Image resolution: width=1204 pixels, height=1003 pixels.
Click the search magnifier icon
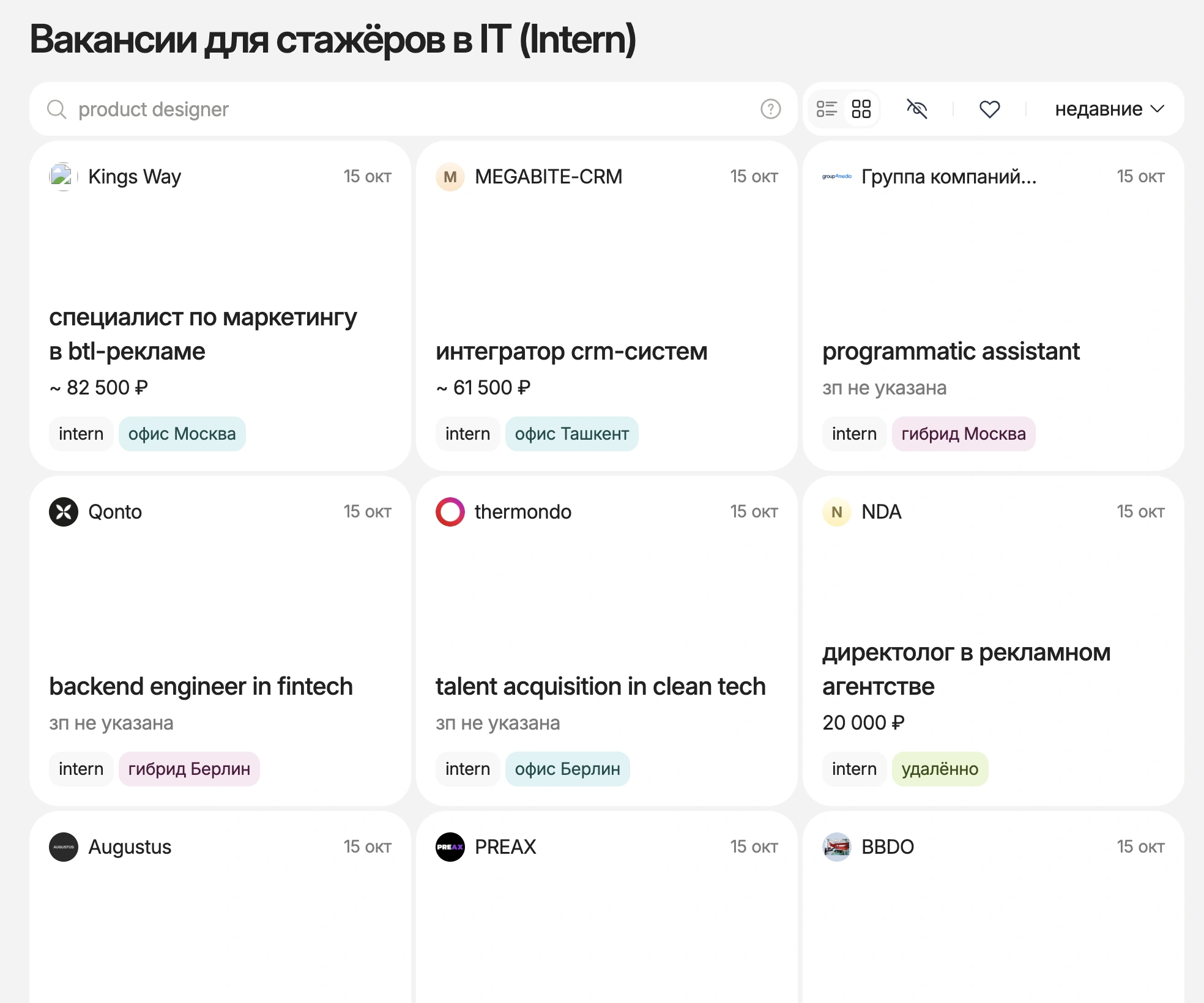[56, 109]
